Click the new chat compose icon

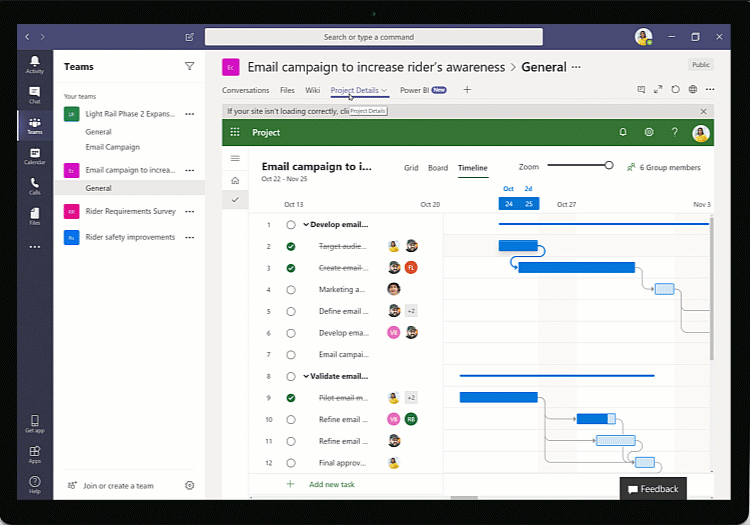point(190,37)
